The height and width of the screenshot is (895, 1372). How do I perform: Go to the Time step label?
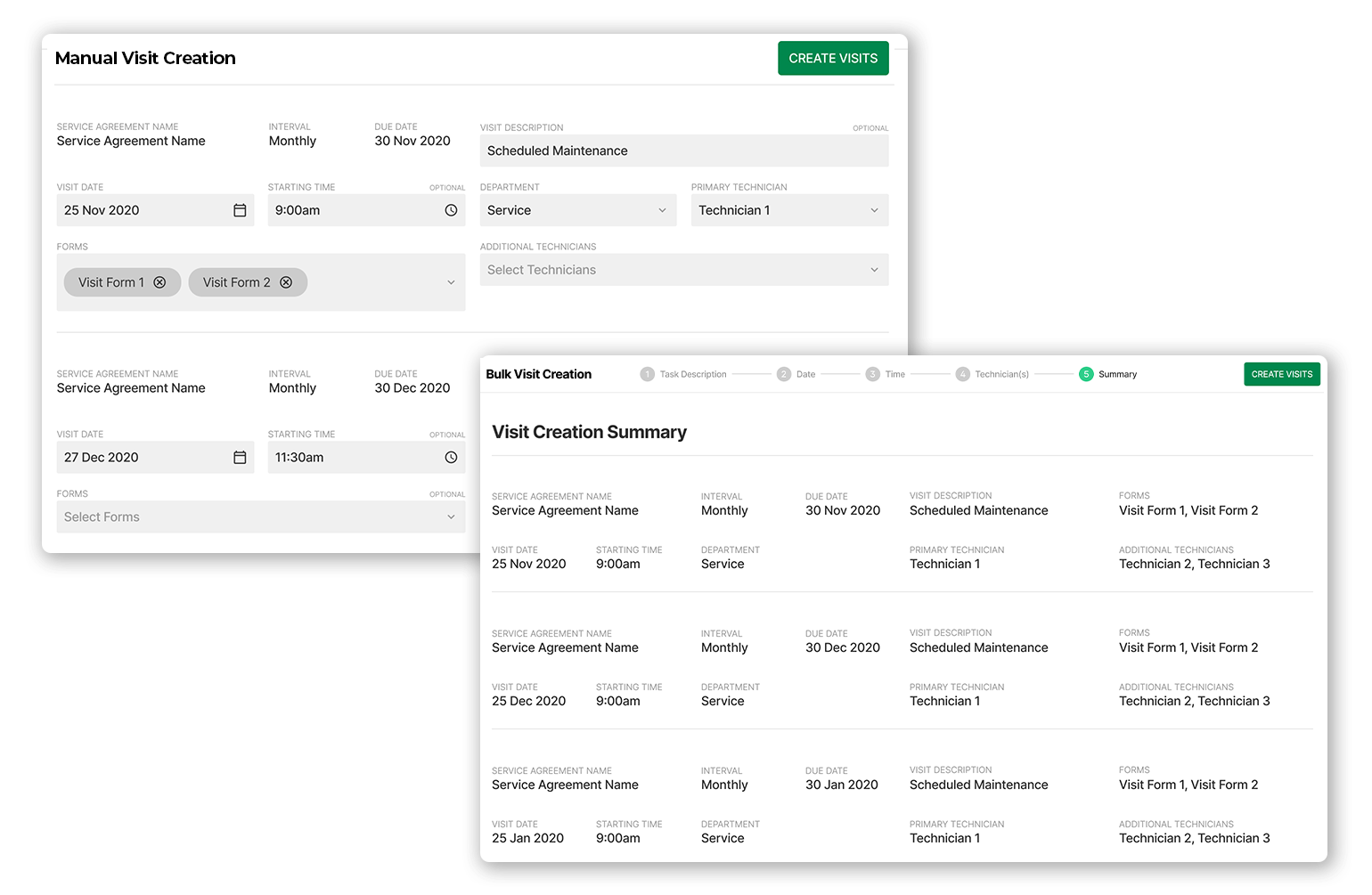(x=894, y=374)
